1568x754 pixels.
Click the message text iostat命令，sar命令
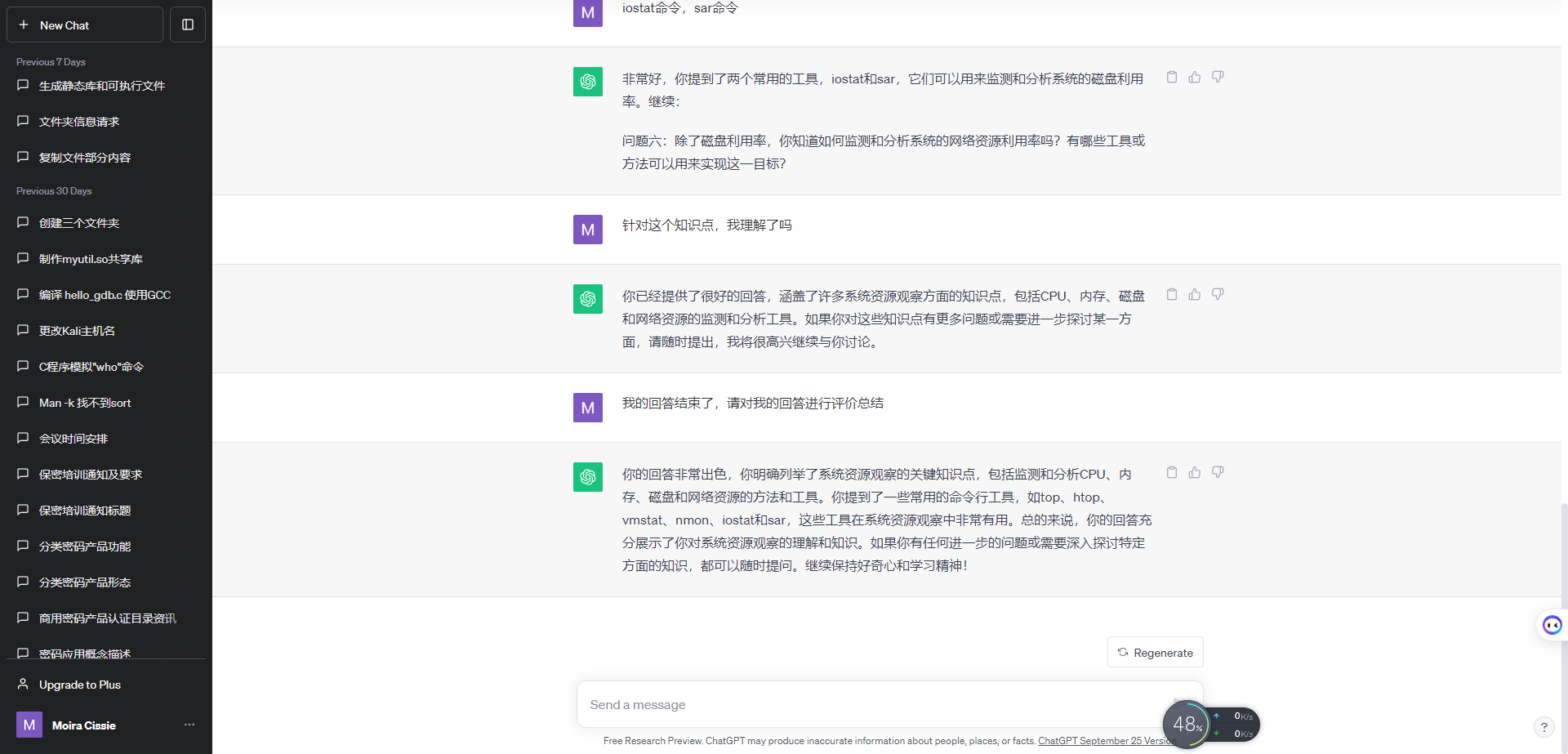tap(680, 8)
